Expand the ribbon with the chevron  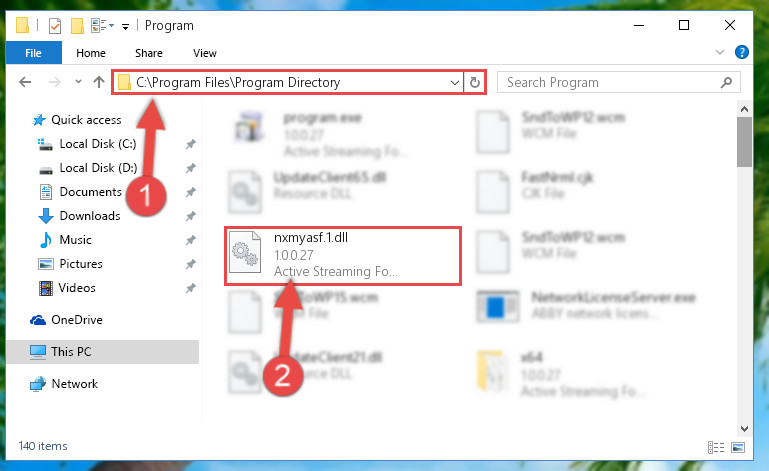(719, 52)
